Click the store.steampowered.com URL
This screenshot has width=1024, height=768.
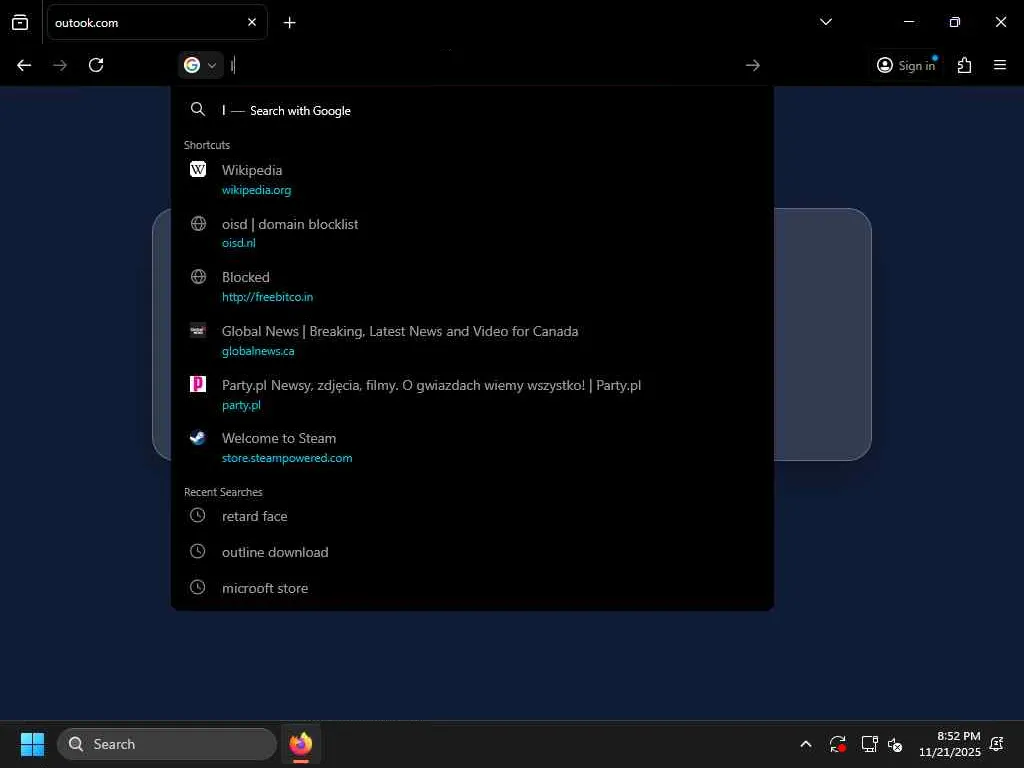click(287, 458)
